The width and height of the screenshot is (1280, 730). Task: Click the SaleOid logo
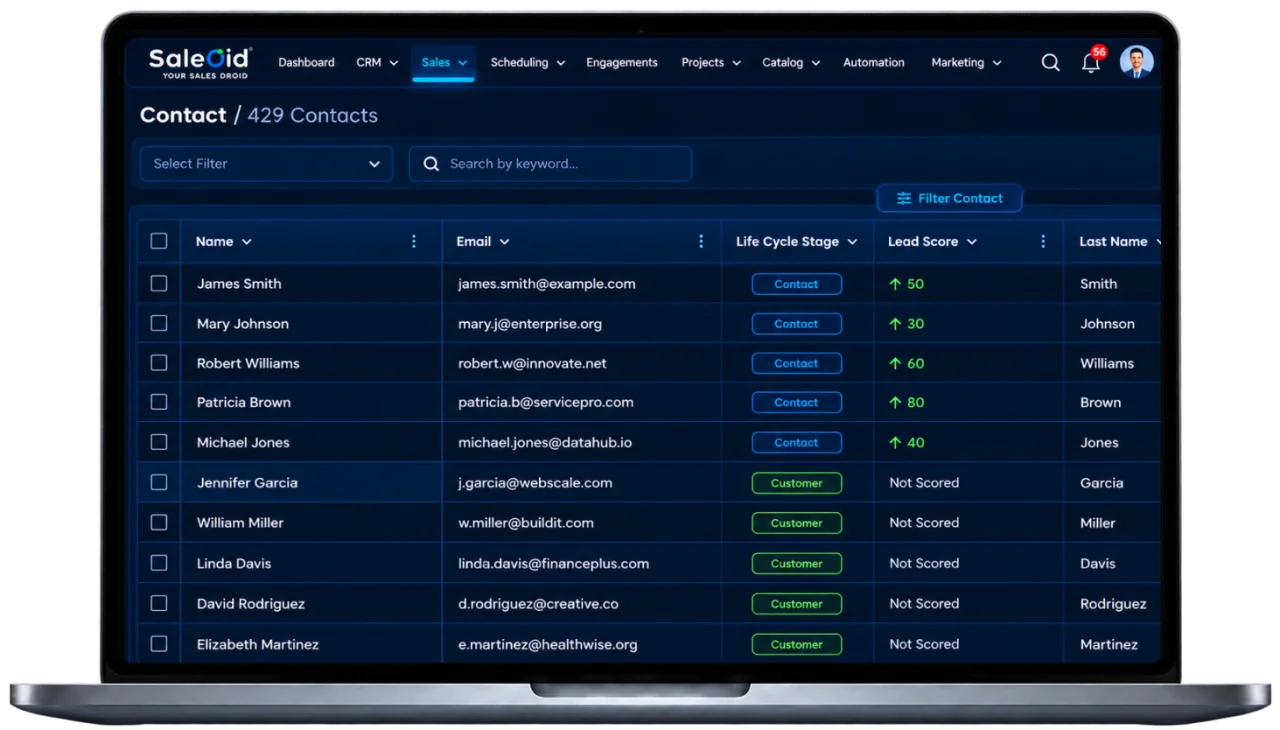click(x=200, y=63)
